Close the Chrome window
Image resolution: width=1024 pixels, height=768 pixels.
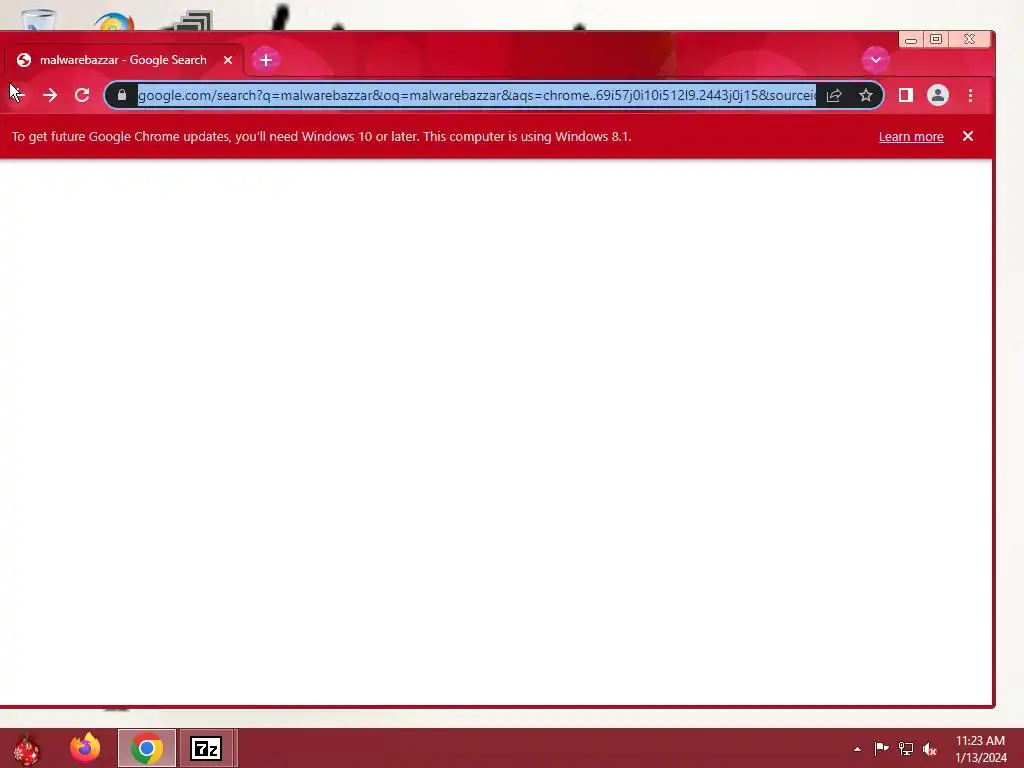coord(970,39)
